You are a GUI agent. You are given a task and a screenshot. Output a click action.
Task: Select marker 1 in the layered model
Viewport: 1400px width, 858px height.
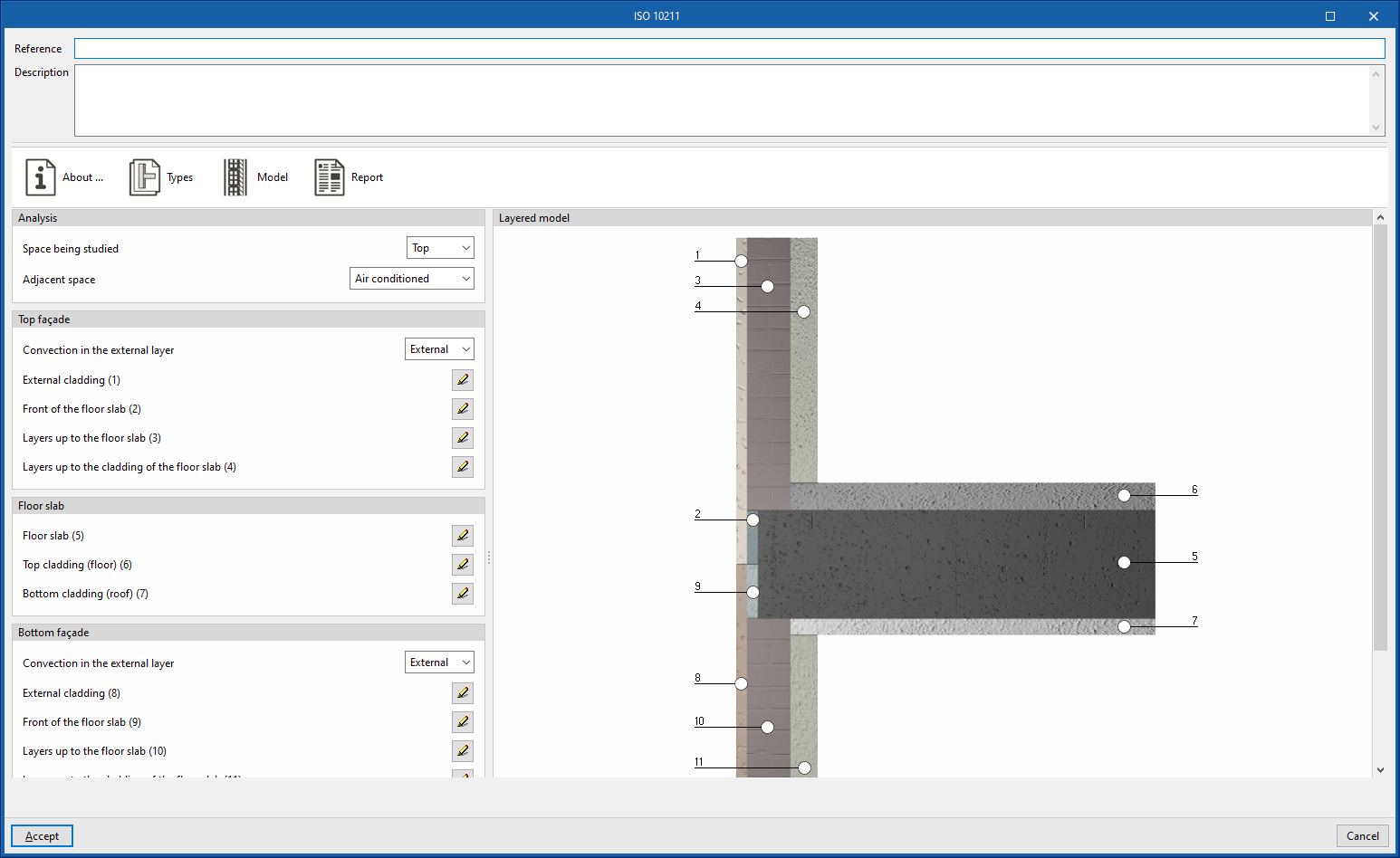click(741, 261)
